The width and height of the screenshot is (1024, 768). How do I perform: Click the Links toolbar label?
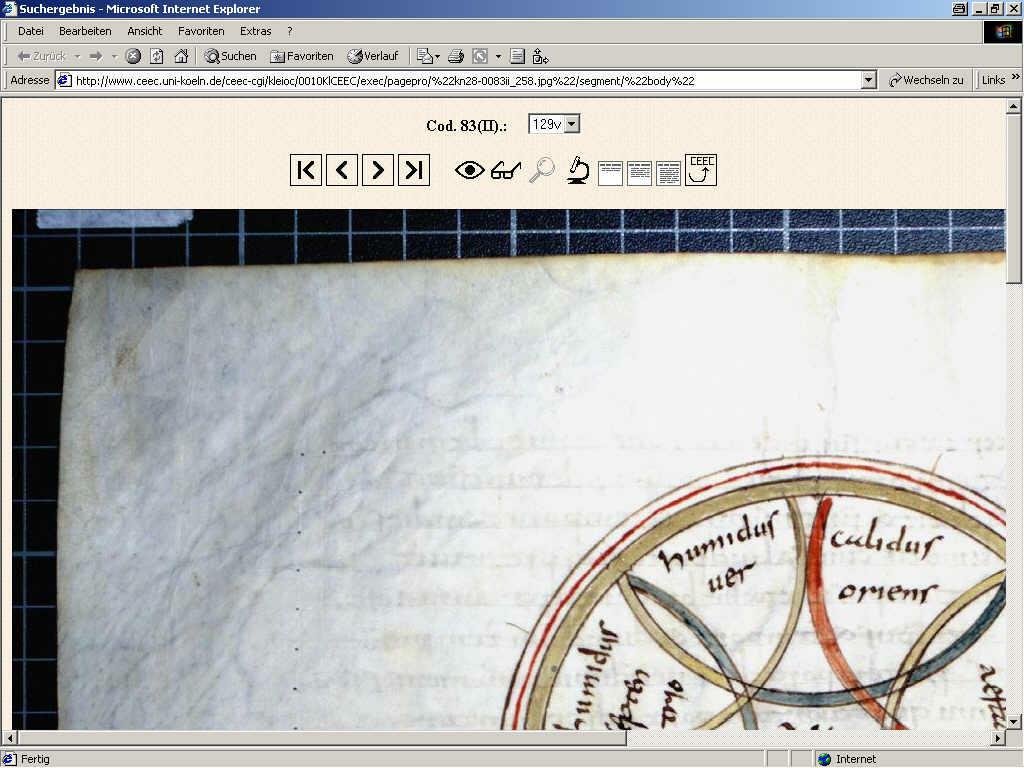point(993,80)
